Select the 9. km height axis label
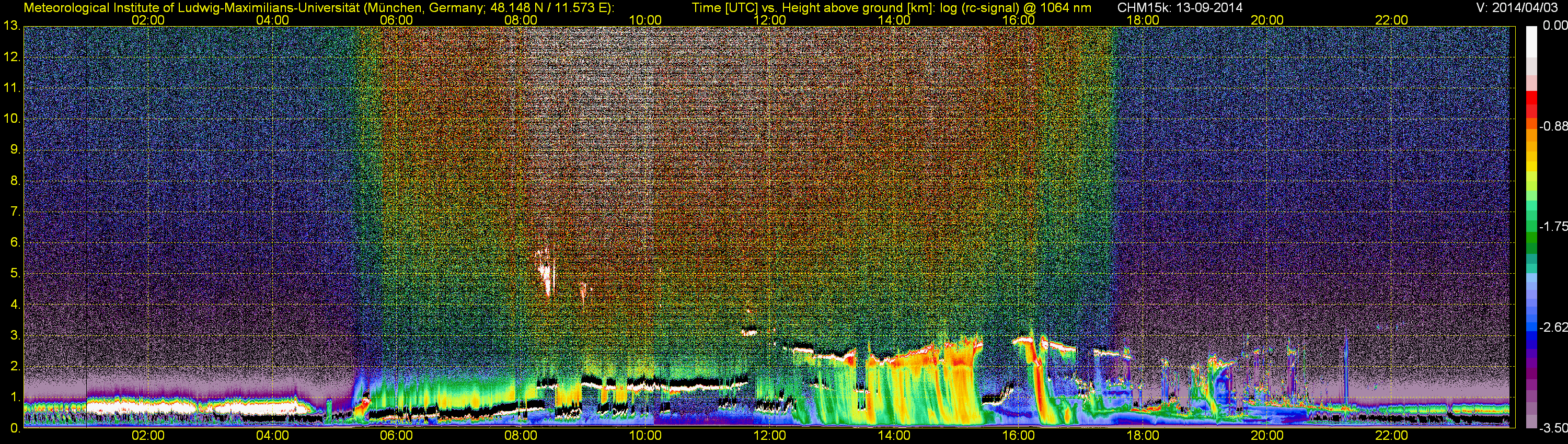The image size is (1568, 444). click(16, 149)
